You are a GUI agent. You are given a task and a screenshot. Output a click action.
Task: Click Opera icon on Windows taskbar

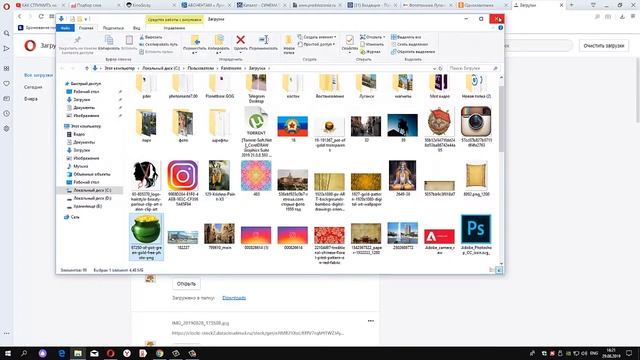[x=110, y=353]
